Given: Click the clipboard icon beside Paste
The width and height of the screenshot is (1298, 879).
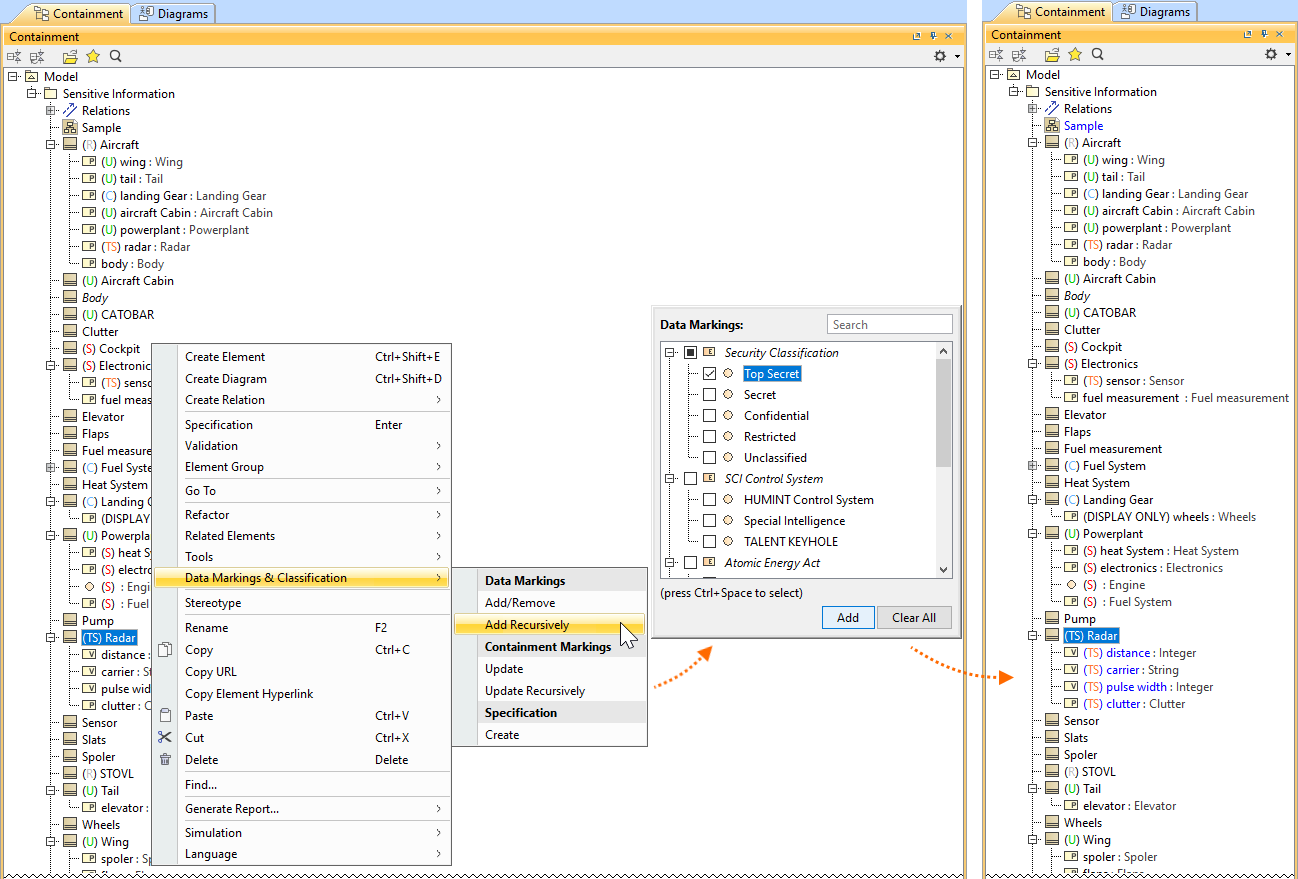Looking at the screenshot, I should tap(166, 716).
